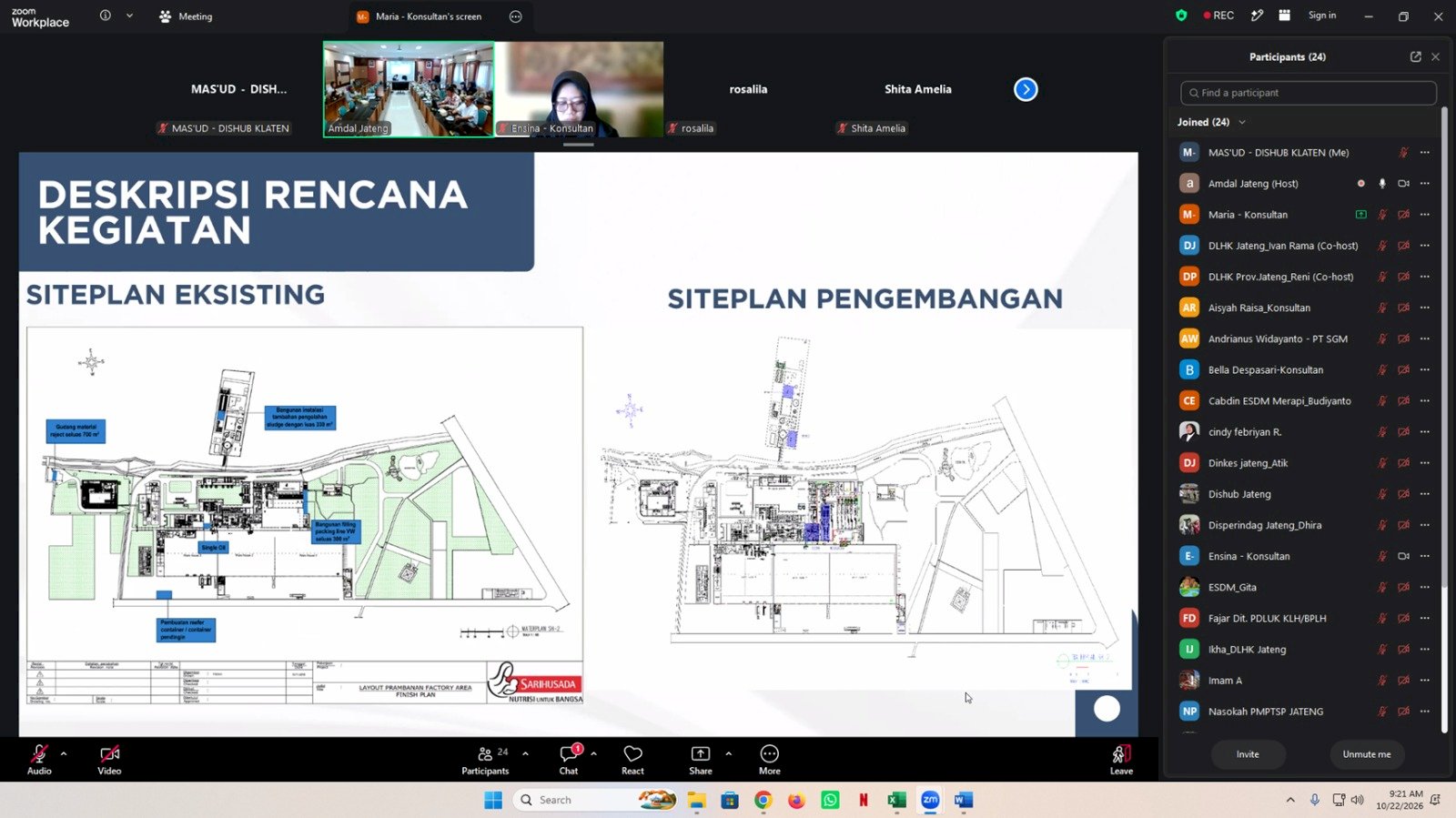Open Excel from the taskbar
1456x818 pixels.
click(896, 800)
